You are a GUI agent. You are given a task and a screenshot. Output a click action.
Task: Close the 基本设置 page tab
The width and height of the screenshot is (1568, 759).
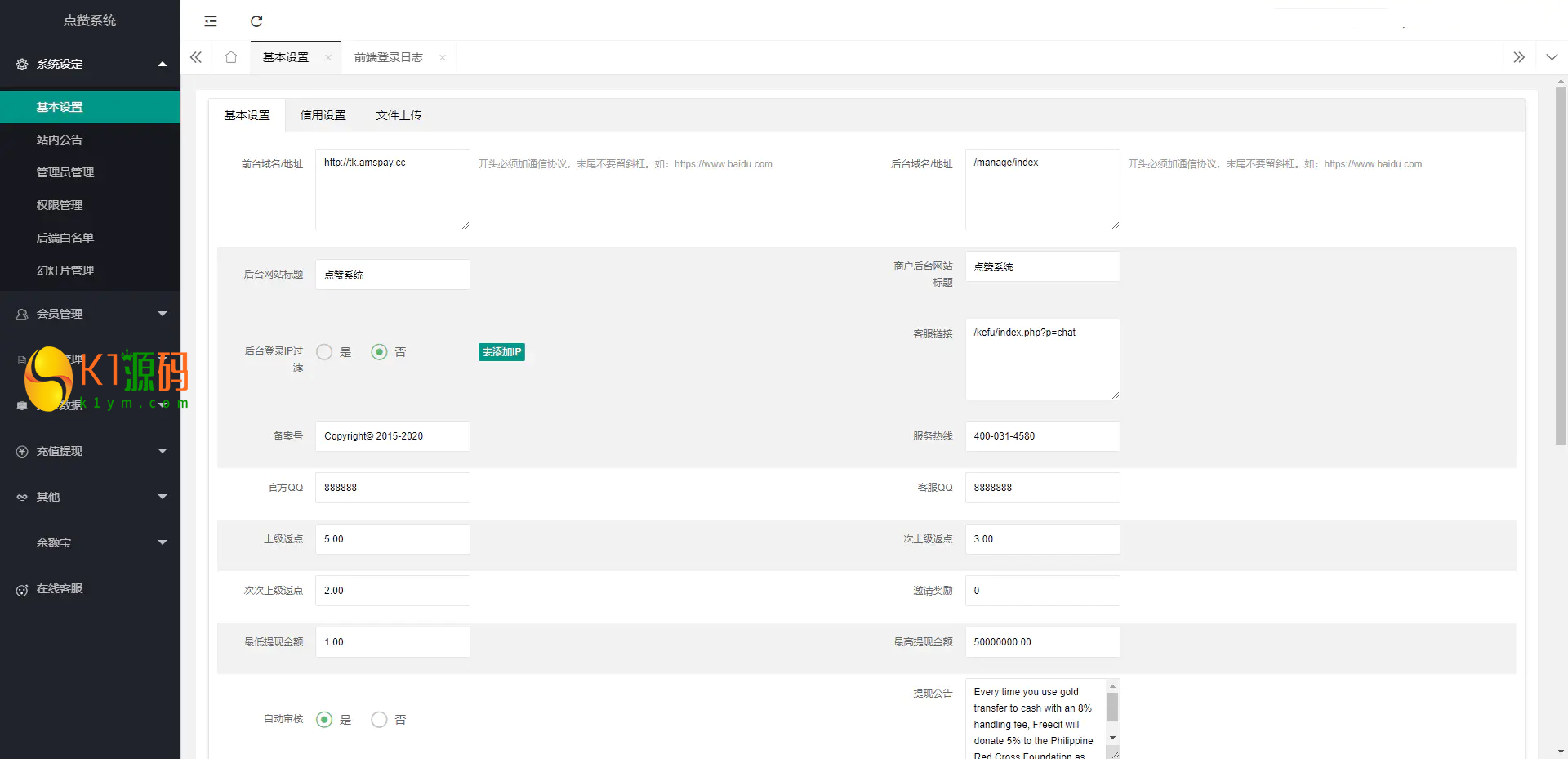[328, 57]
